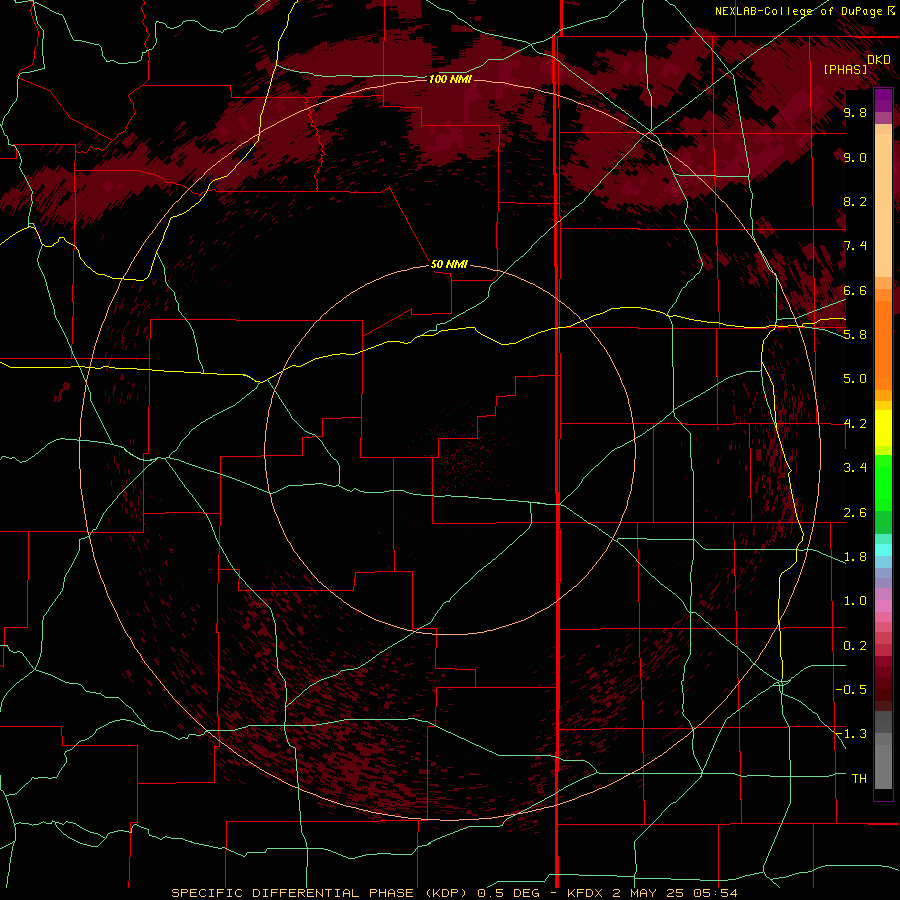Click the 7.4 legend value
This screenshot has height=900, width=900.
pyautogui.click(x=855, y=246)
